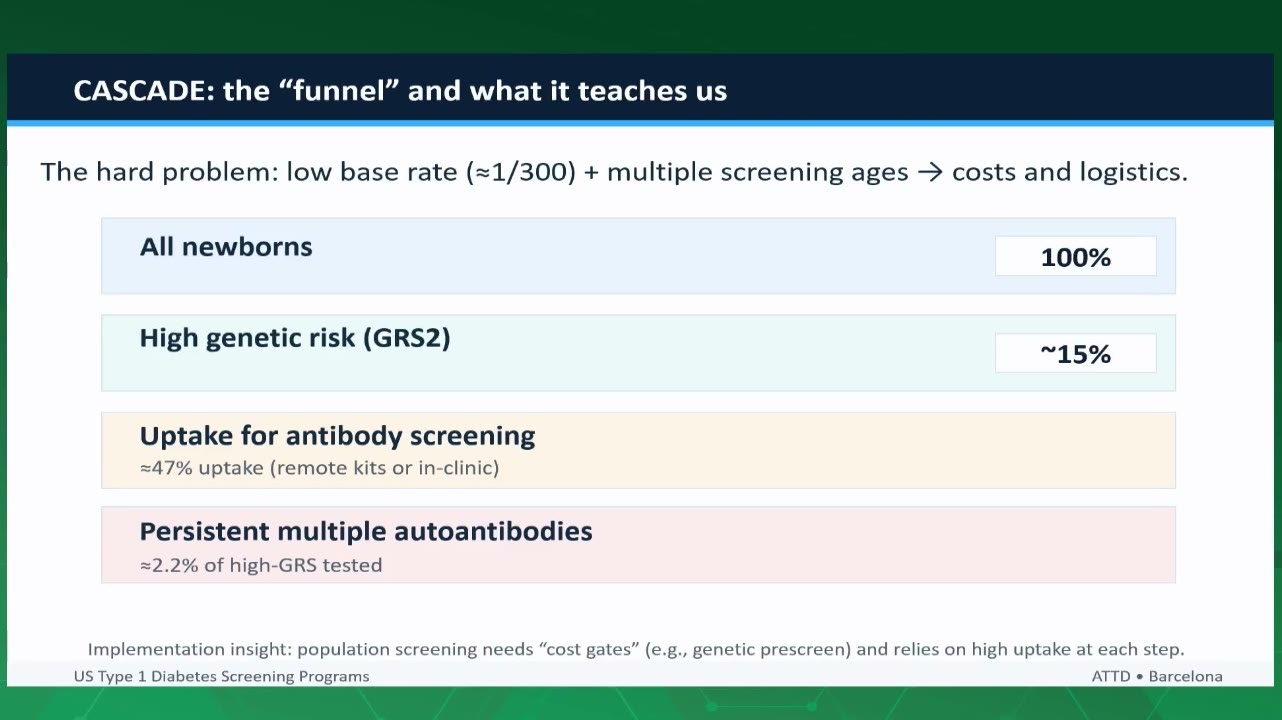Click the orange uptake funnel bar
The image size is (1282, 720).
pyautogui.click(x=638, y=450)
